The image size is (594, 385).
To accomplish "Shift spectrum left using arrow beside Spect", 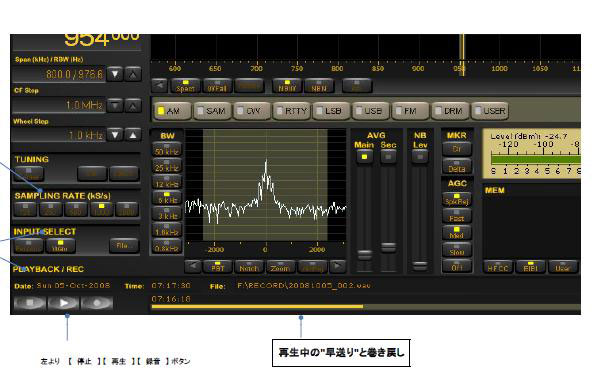I will click(x=159, y=86).
